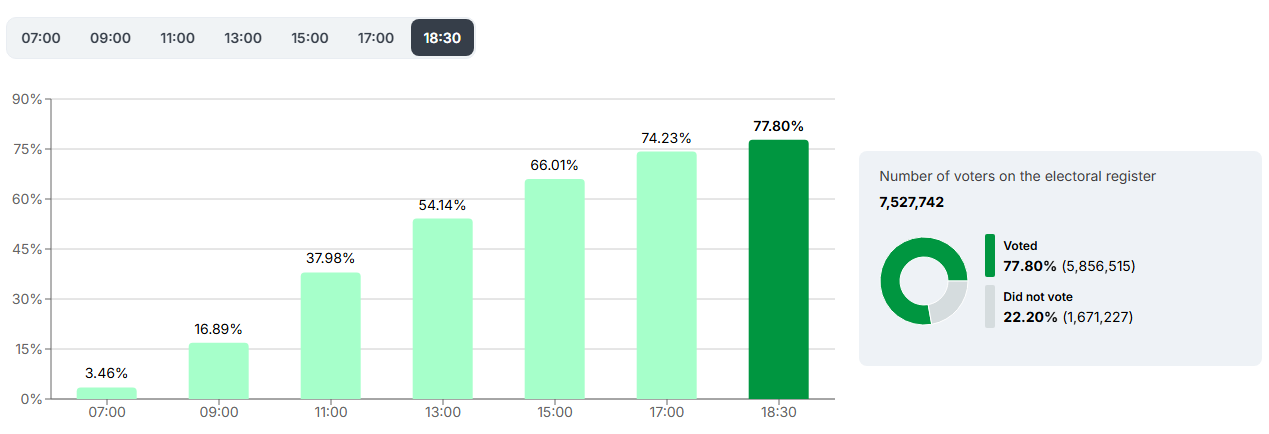
Task: Open the 11:00 turnout tab
Action: [x=177, y=38]
